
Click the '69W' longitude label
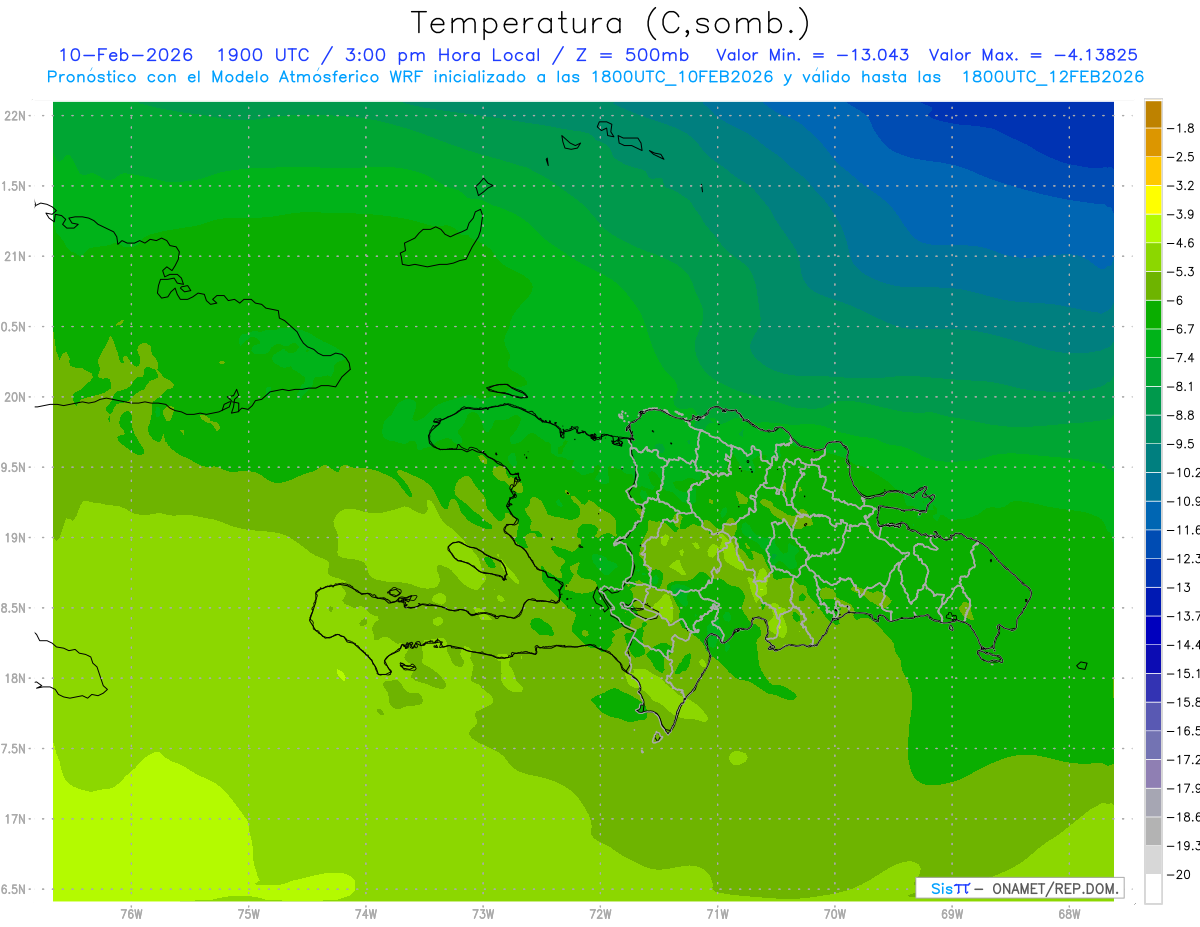tap(952, 913)
